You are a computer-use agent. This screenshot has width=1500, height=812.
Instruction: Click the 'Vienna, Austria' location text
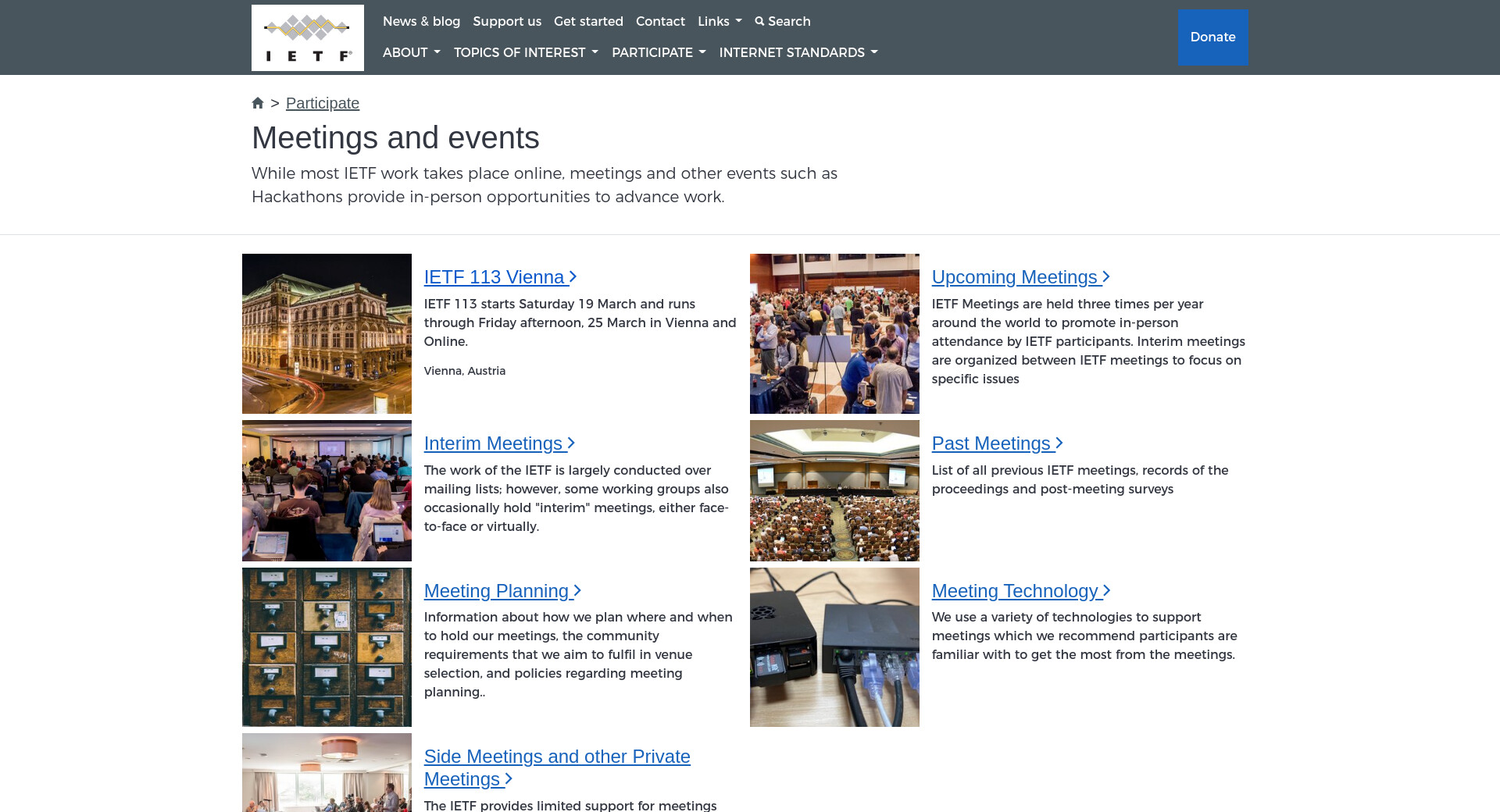tap(465, 371)
